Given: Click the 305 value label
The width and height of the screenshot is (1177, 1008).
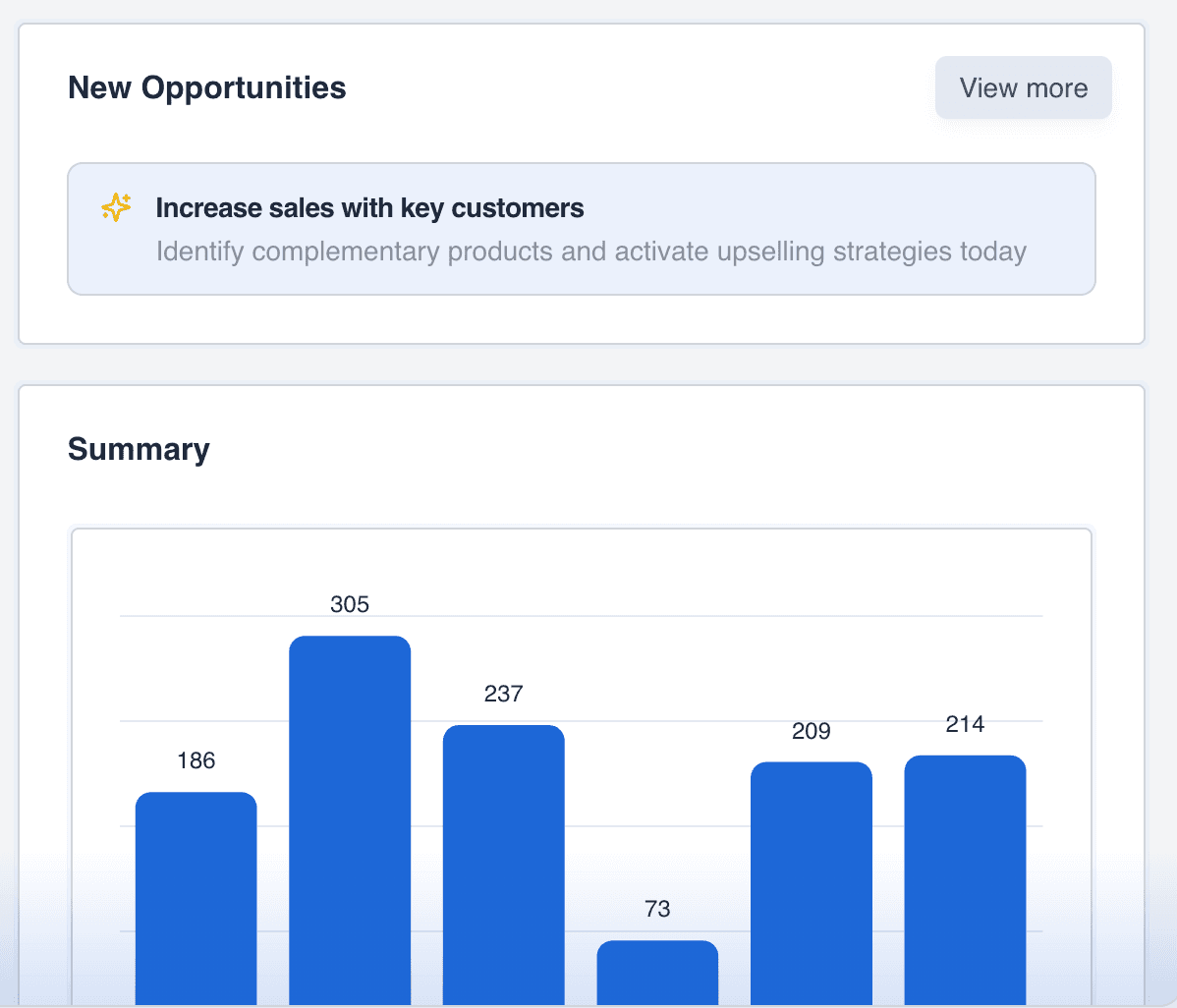Looking at the screenshot, I should (x=350, y=604).
